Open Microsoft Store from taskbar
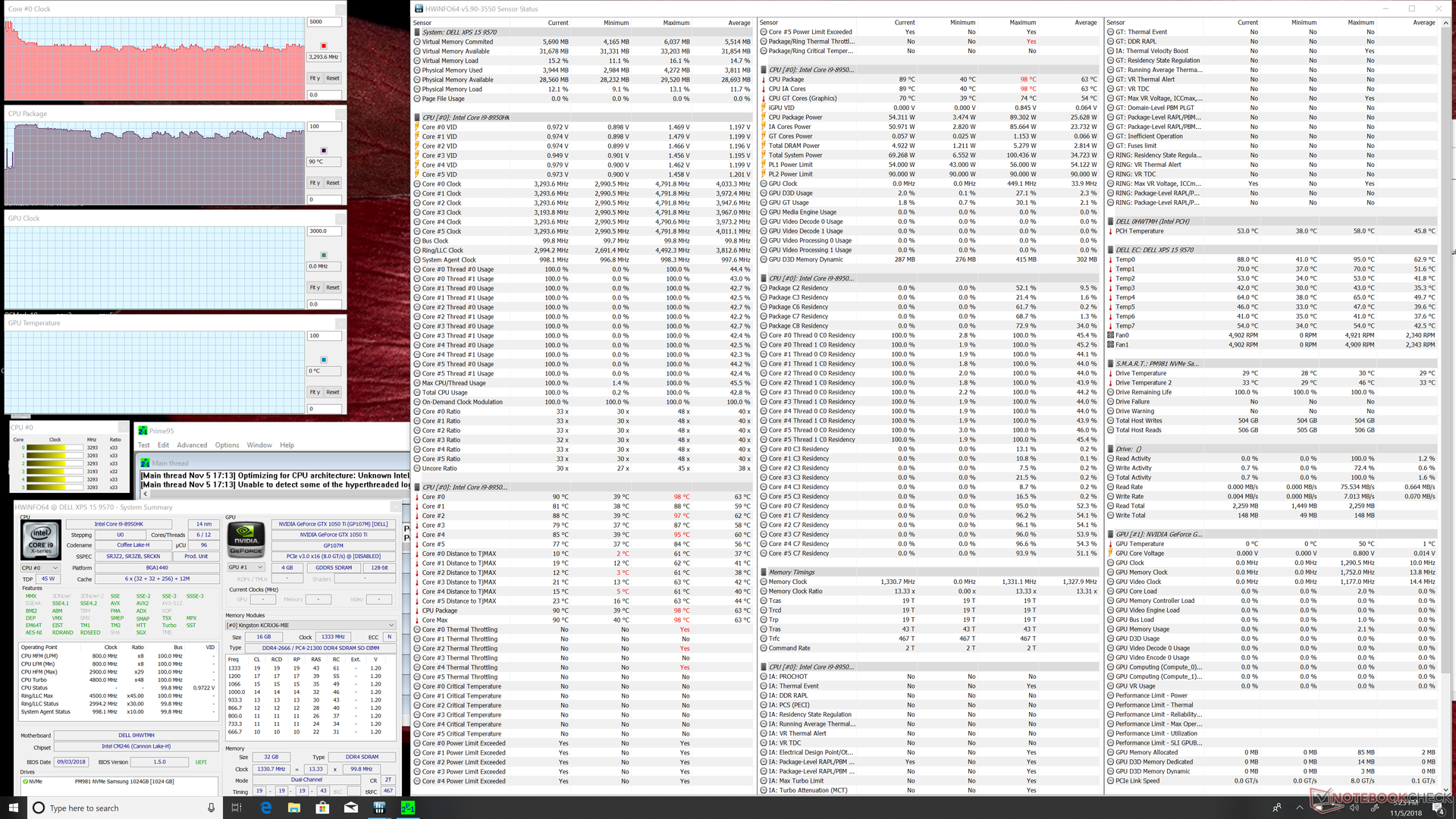Image resolution: width=1456 pixels, height=819 pixels. (x=322, y=808)
